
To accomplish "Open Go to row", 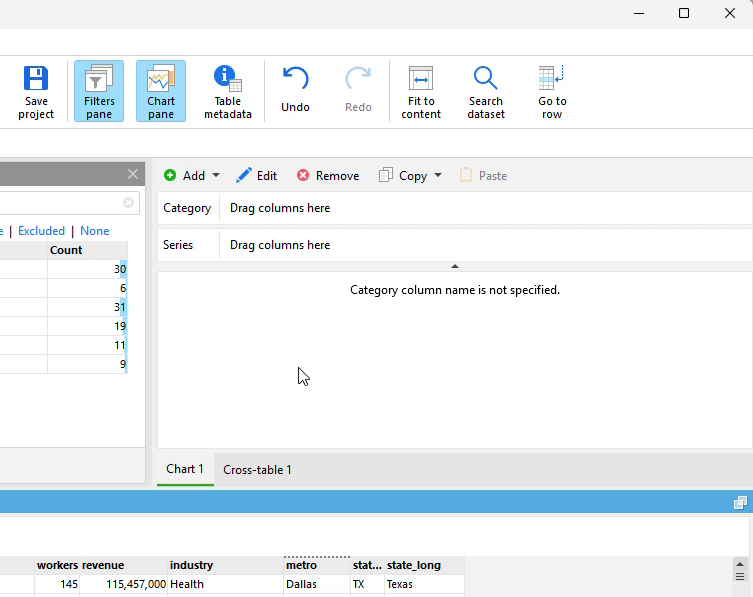I will point(552,91).
